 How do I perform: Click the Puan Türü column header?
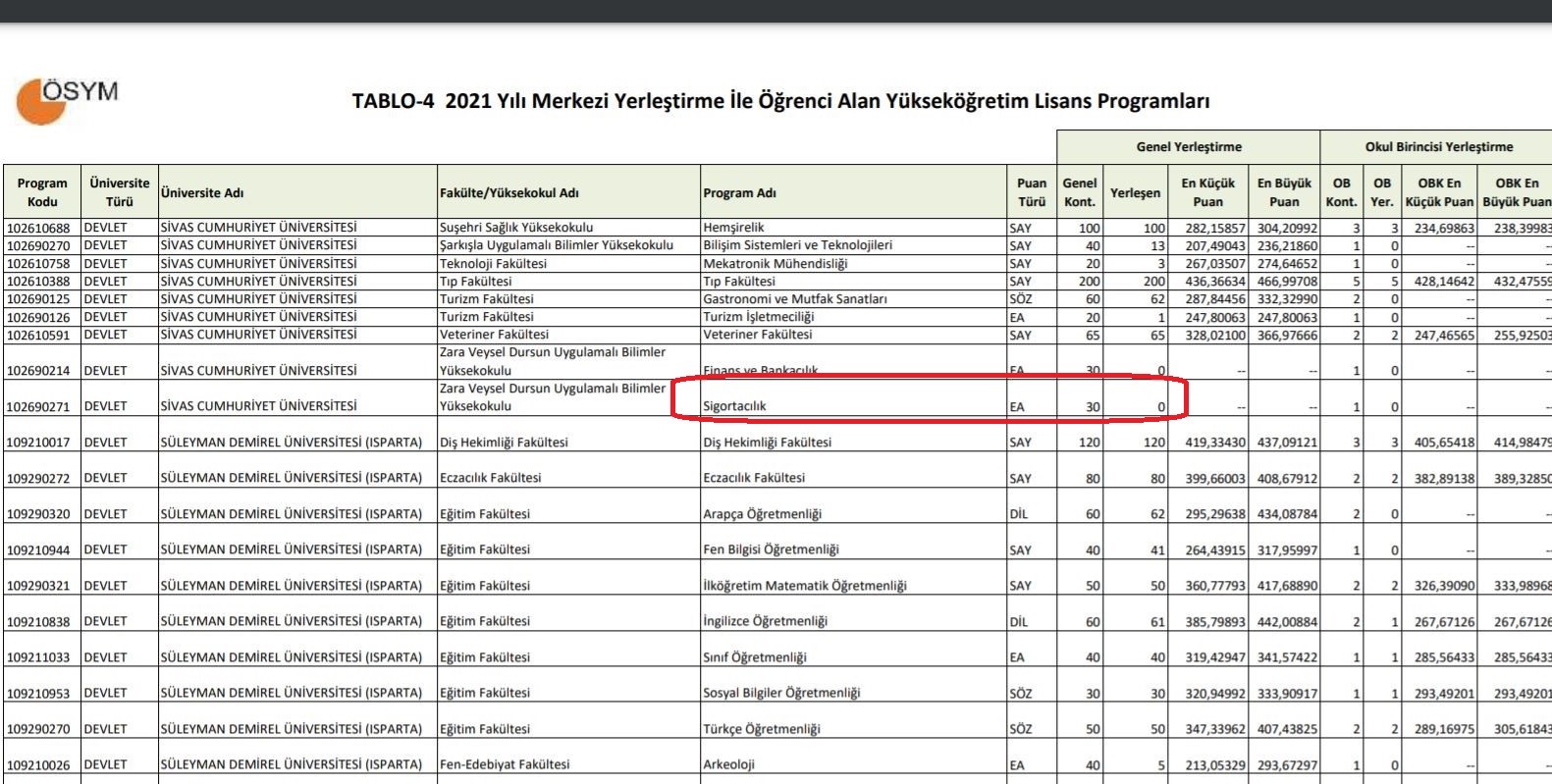click(1031, 192)
